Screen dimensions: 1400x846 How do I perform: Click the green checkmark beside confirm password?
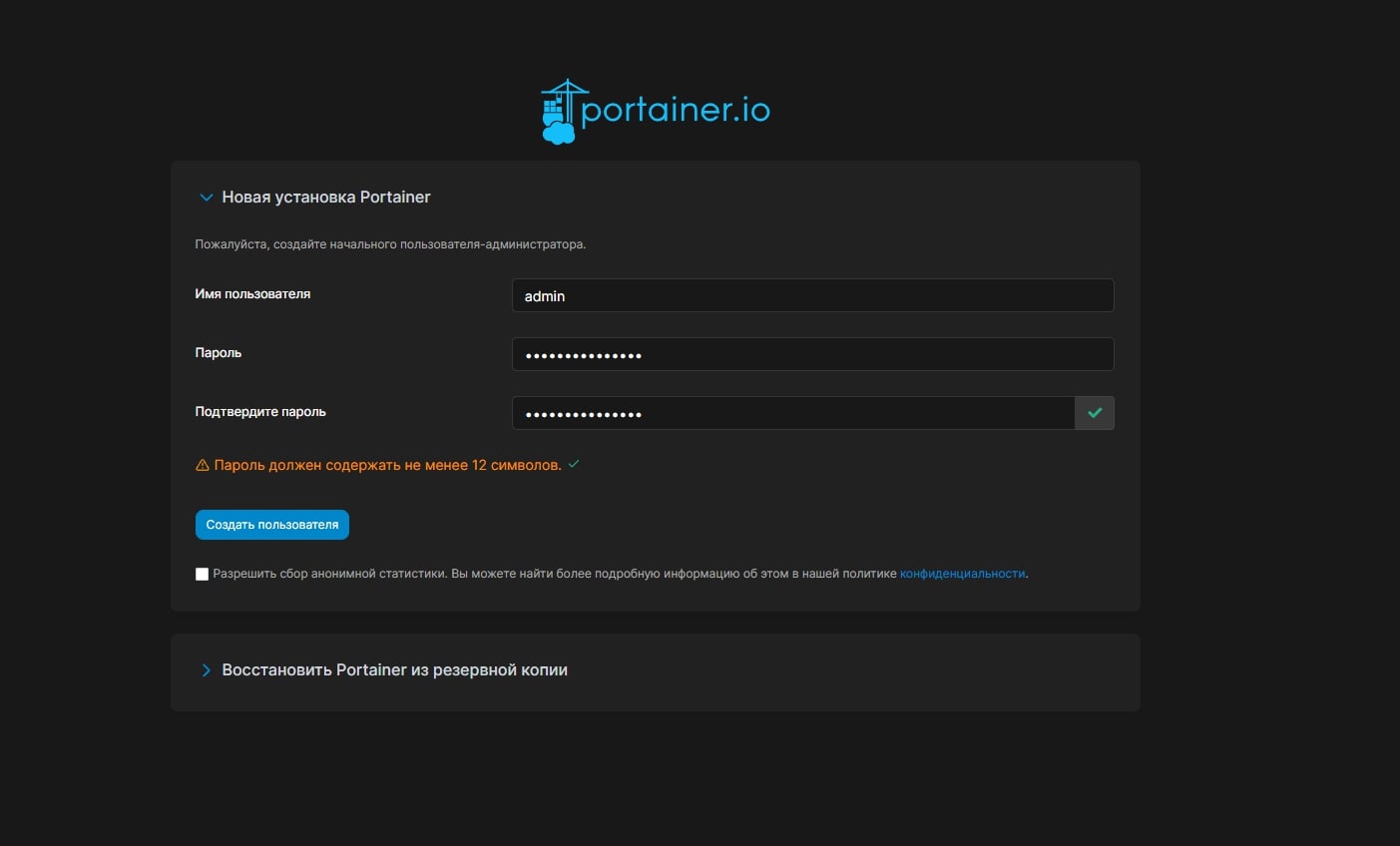point(1095,413)
